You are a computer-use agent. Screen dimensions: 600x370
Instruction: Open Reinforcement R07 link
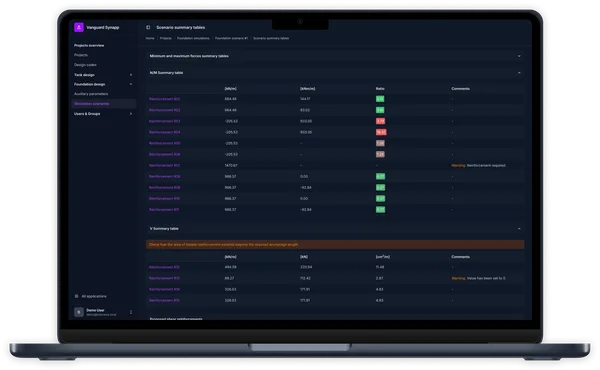[165, 165]
